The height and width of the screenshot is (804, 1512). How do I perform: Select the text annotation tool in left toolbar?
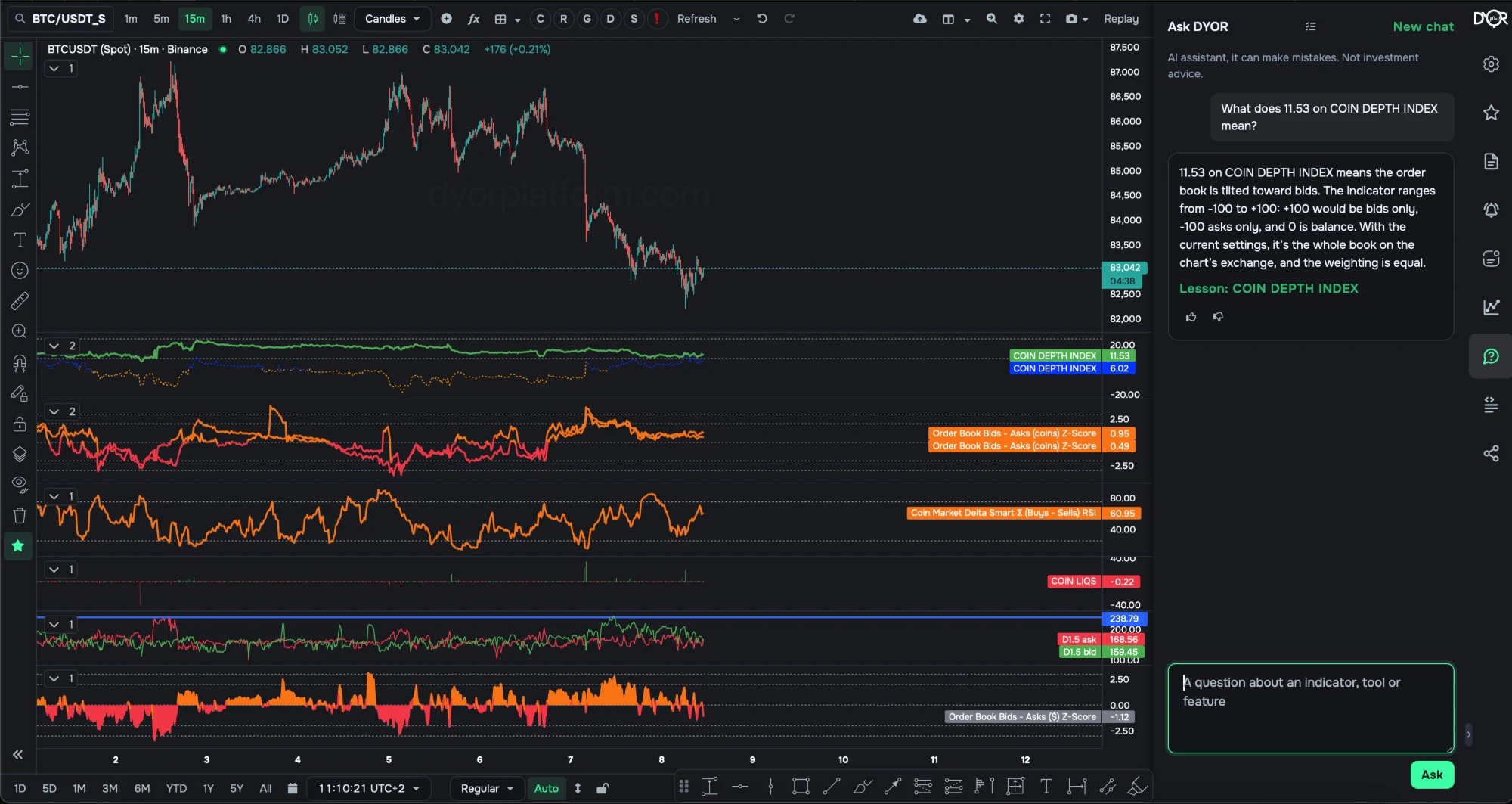(x=20, y=240)
